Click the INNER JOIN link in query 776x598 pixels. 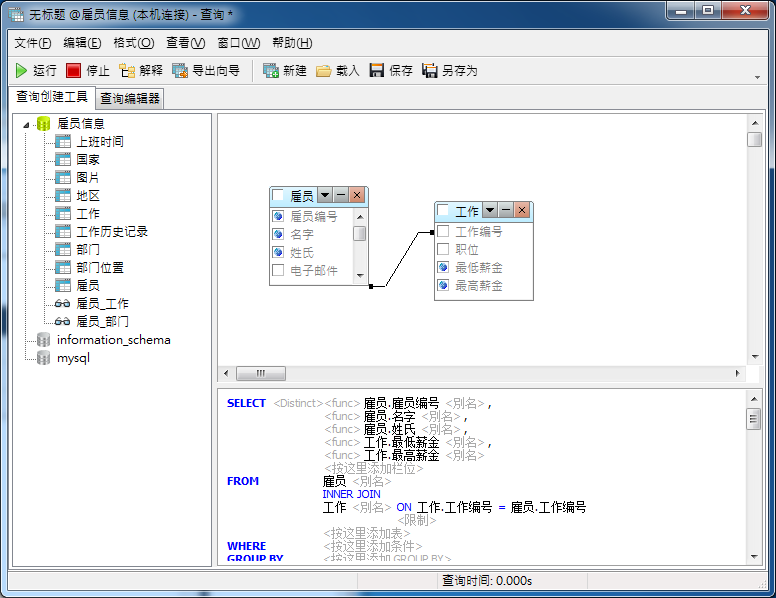[x=351, y=494]
